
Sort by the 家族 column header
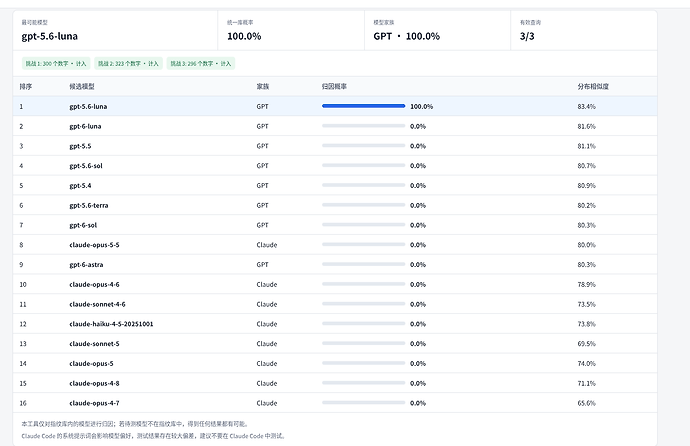[263, 87]
